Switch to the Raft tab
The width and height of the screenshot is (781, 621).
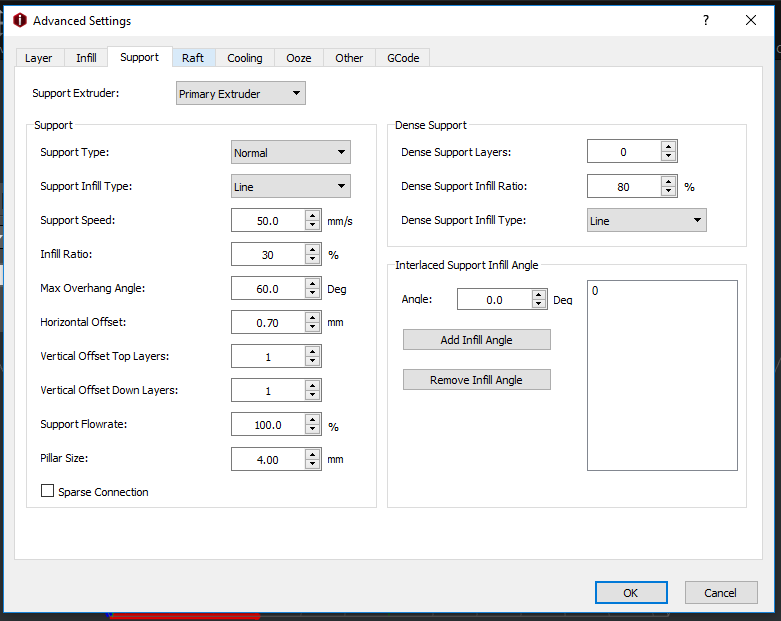click(193, 58)
